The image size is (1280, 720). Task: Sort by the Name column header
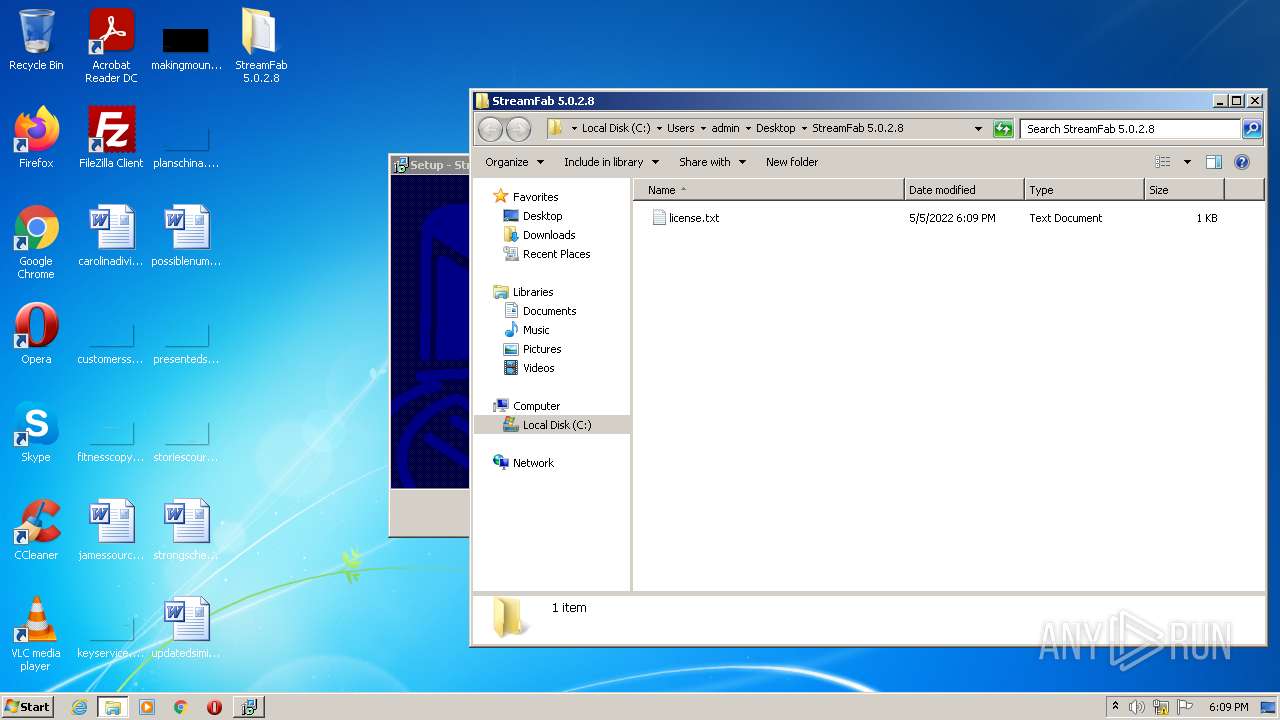coord(769,190)
